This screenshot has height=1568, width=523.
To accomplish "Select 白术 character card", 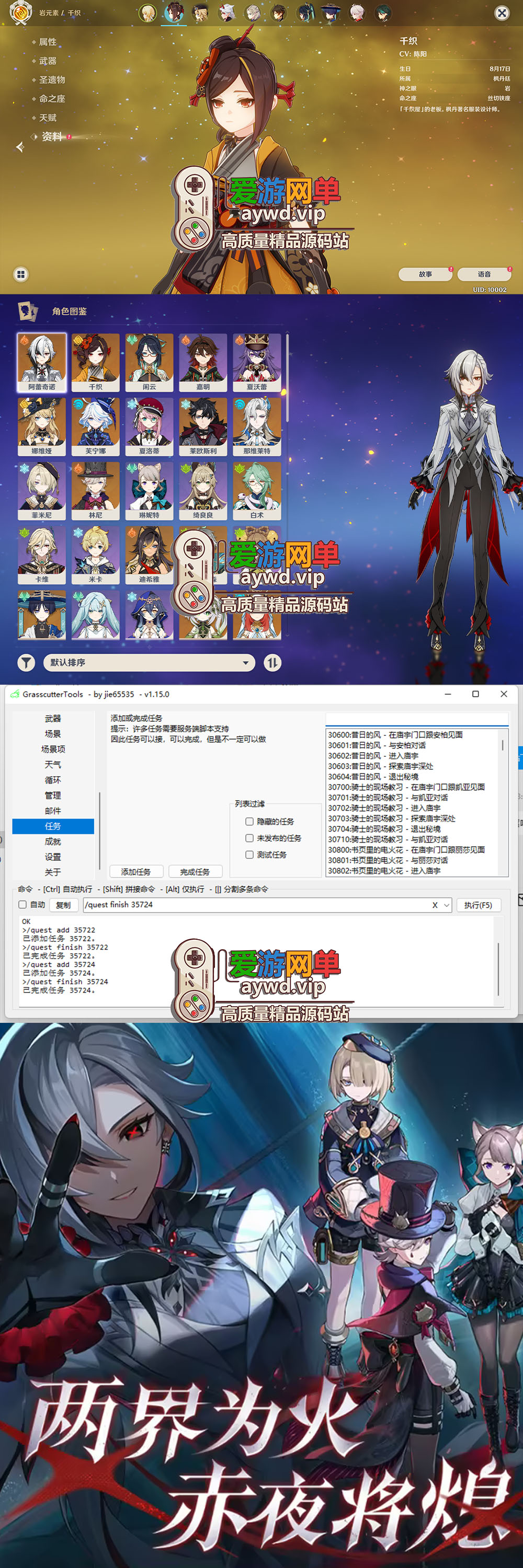I will [257, 491].
